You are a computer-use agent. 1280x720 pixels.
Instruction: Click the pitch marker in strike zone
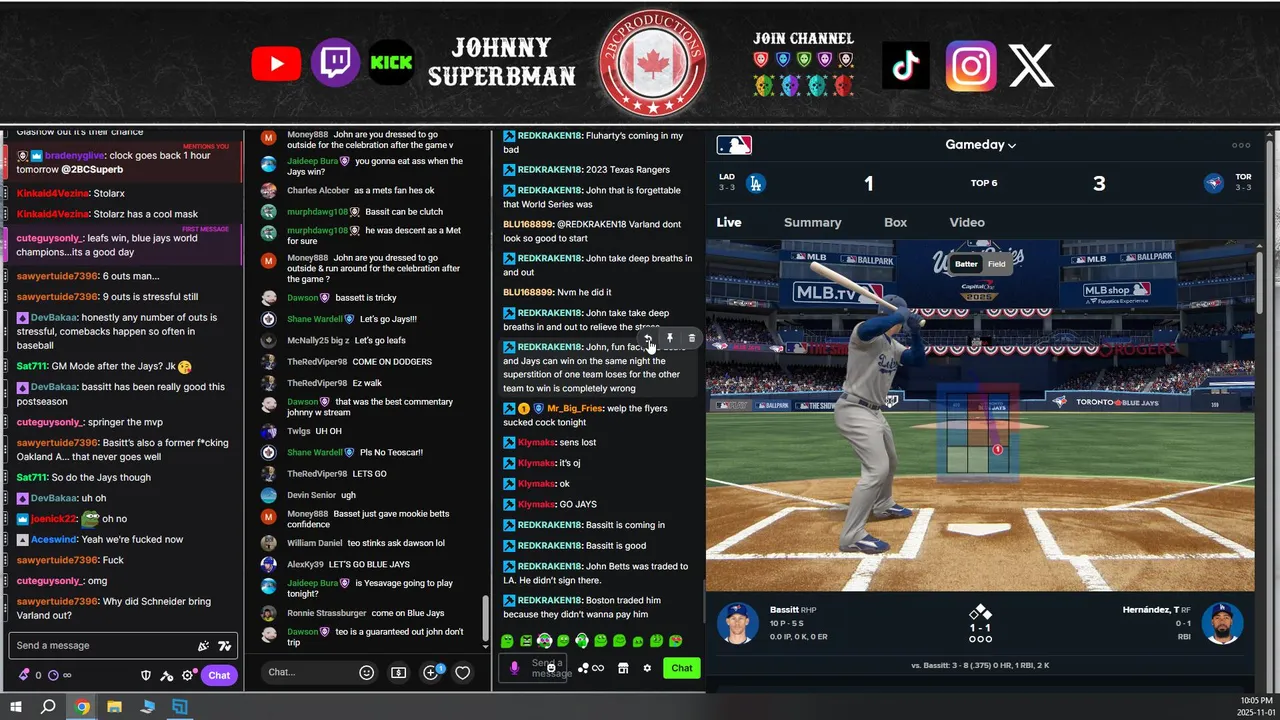pyautogui.click(x=997, y=450)
